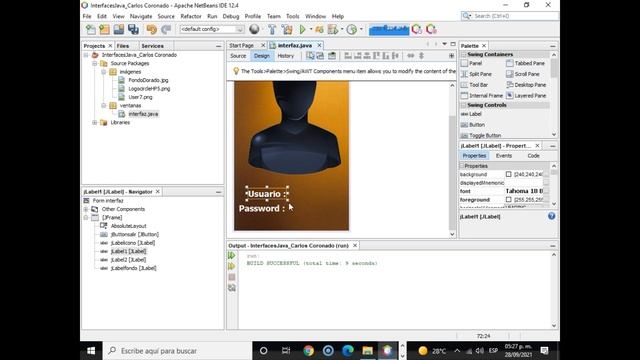Screen dimensions: 640x360
Task: Select FondoDorado.jpg in Projects tree
Action: coord(148,80)
